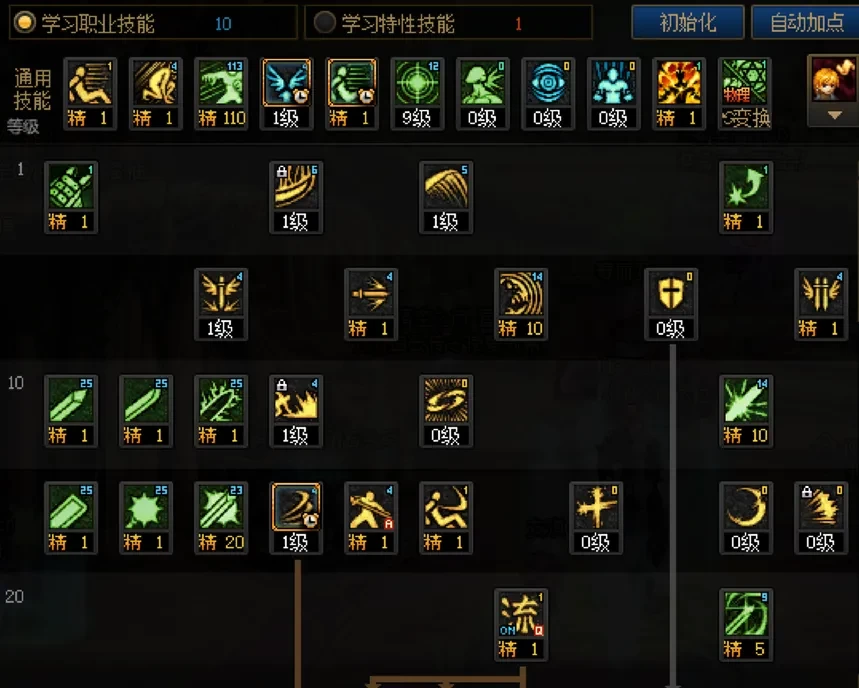Click the blond character portrait thumbnail
The height and width of the screenshot is (688, 859).
(x=834, y=79)
